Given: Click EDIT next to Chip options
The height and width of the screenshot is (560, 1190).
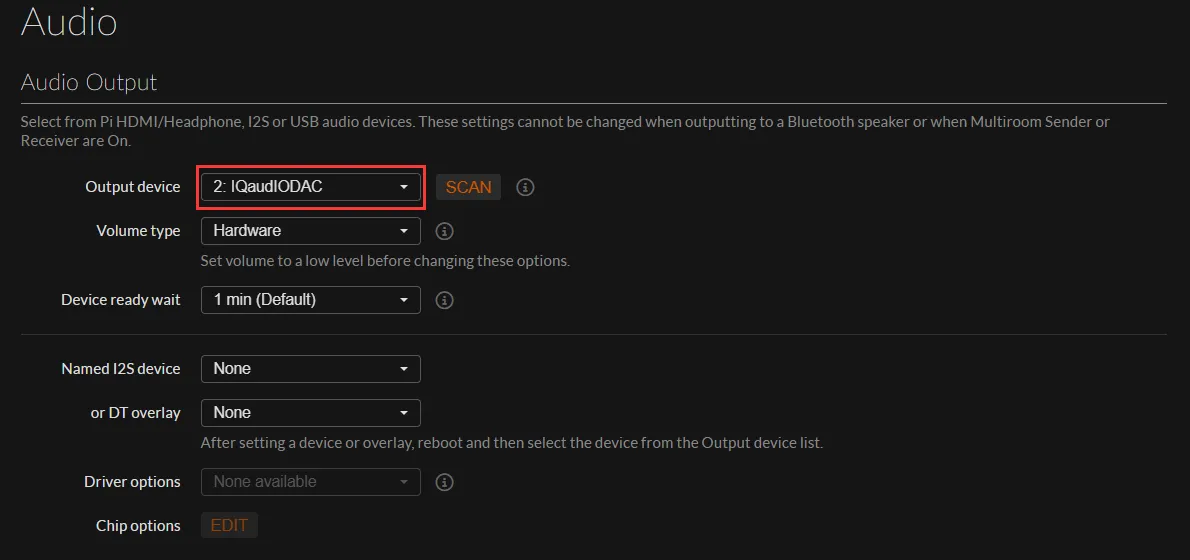Looking at the screenshot, I should point(229,526).
